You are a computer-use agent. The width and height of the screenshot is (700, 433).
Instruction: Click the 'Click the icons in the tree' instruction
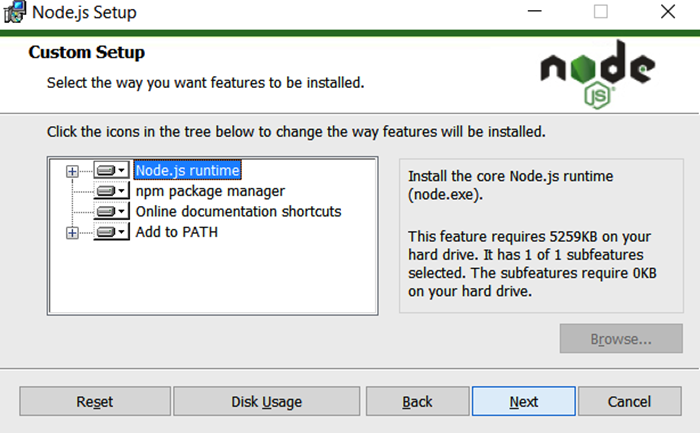(x=296, y=132)
